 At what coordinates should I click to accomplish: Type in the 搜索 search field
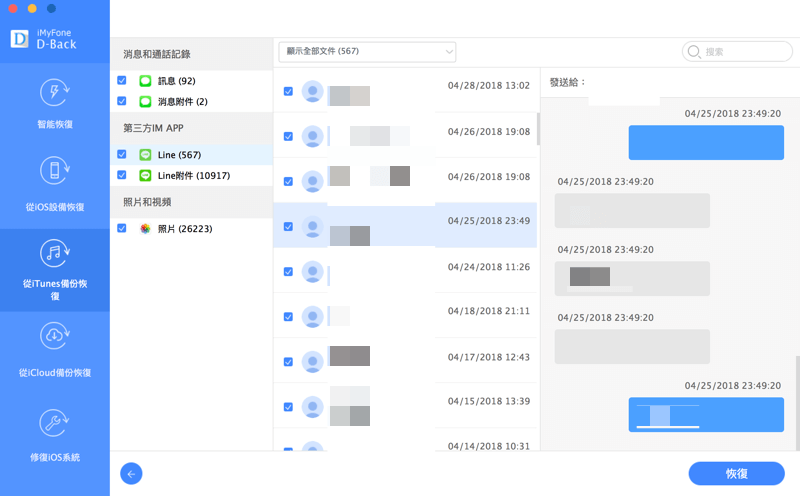pyautogui.click(x=740, y=51)
